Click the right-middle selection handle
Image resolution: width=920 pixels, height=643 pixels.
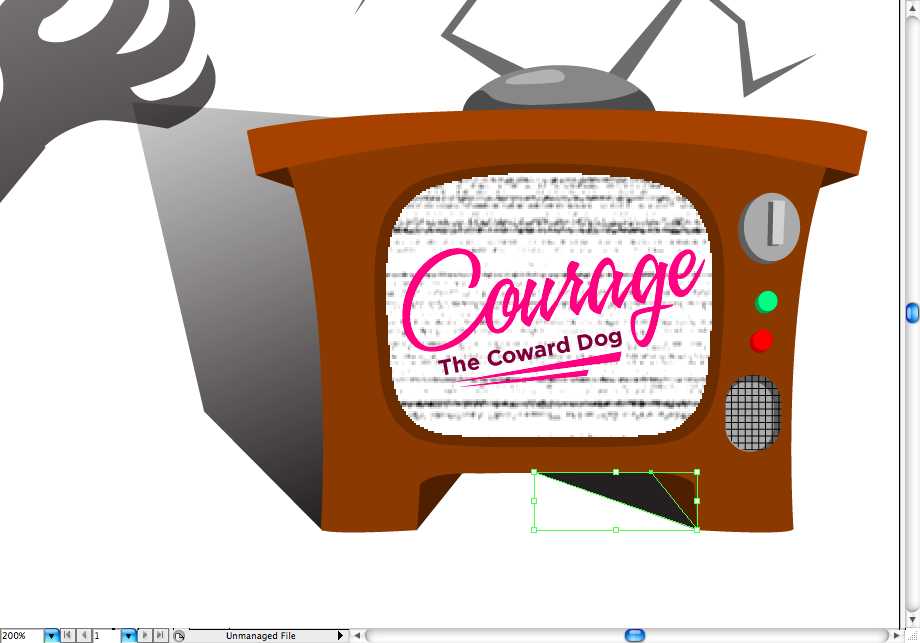(x=697, y=501)
